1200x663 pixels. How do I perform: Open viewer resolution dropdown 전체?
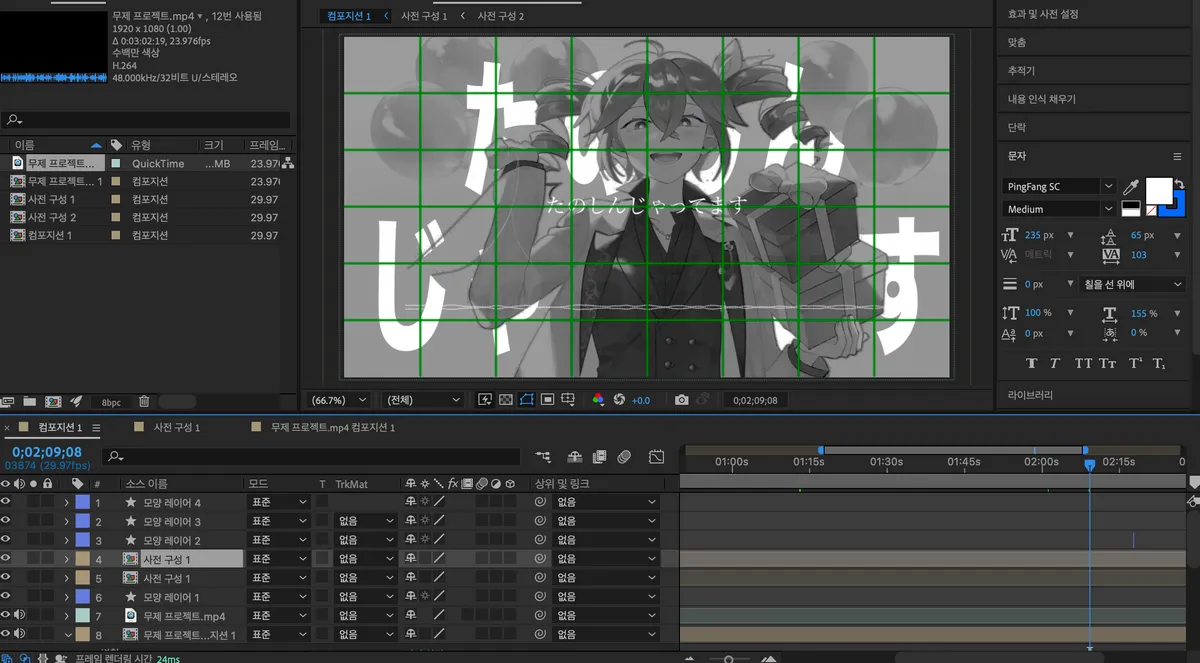pos(423,400)
